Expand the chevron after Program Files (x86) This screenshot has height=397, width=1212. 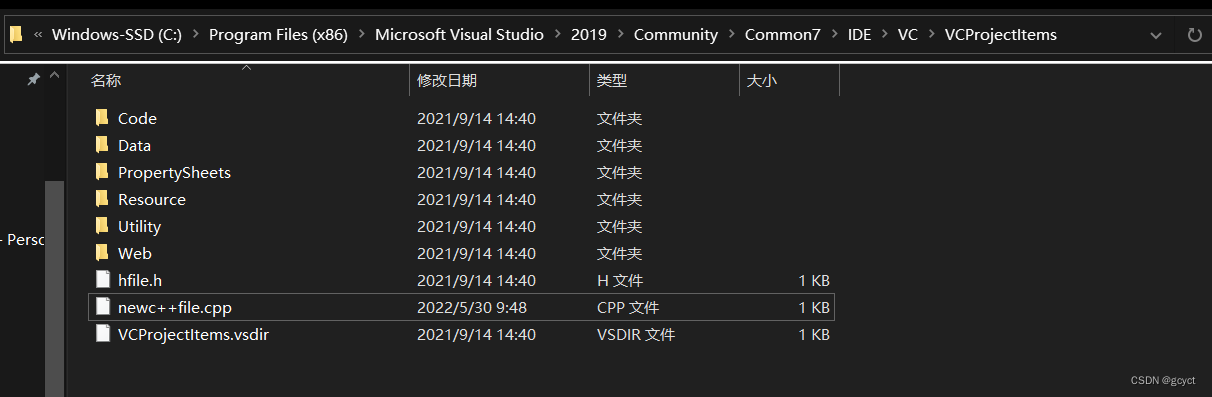361,35
